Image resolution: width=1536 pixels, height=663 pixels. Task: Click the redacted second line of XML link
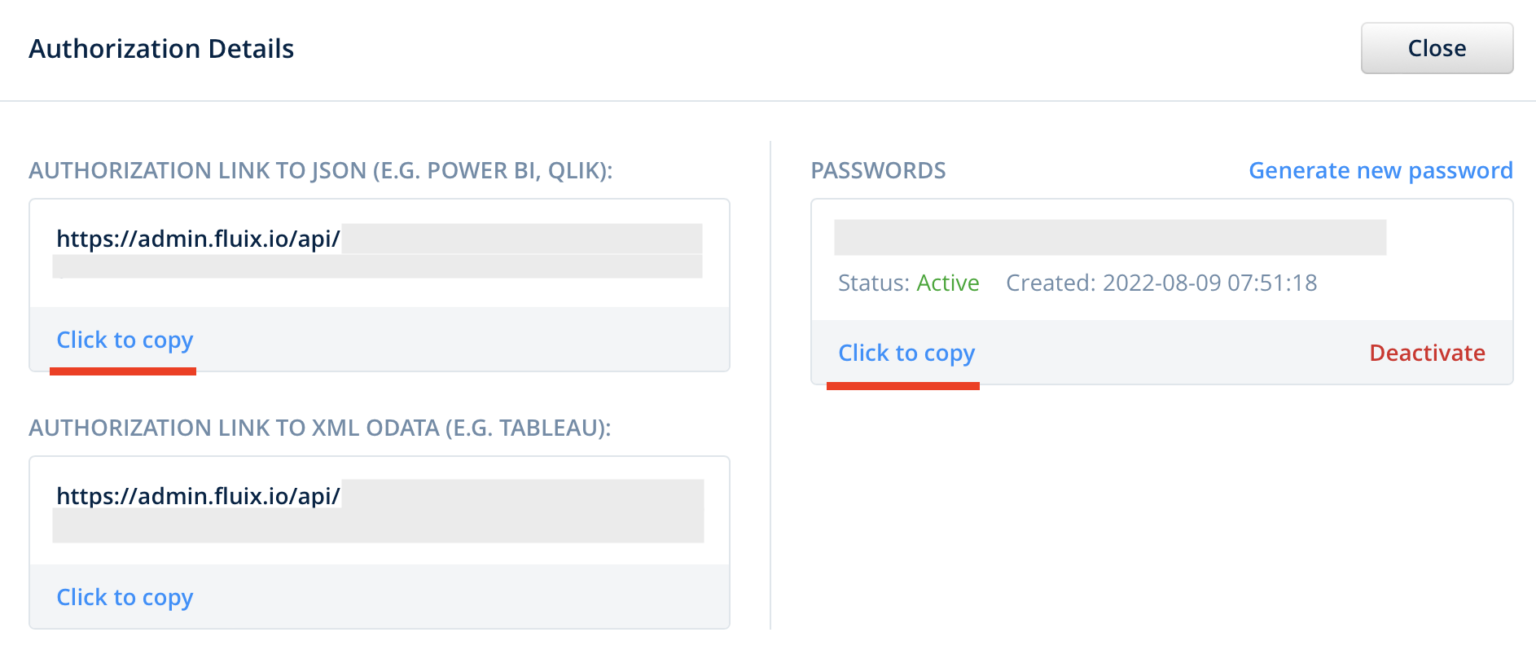coord(378,526)
